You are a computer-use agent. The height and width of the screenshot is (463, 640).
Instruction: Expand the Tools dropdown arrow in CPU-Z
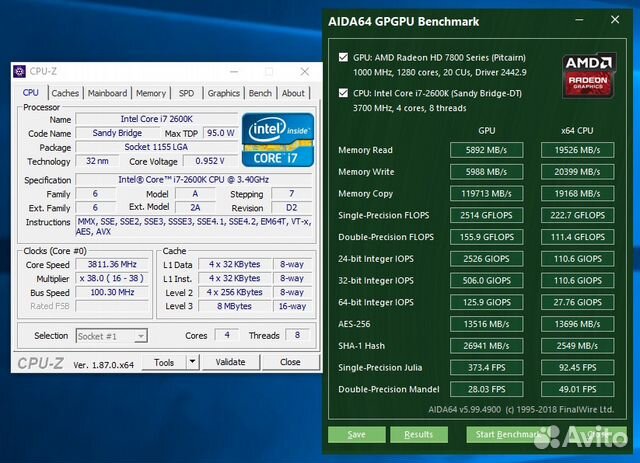point(194,362)
